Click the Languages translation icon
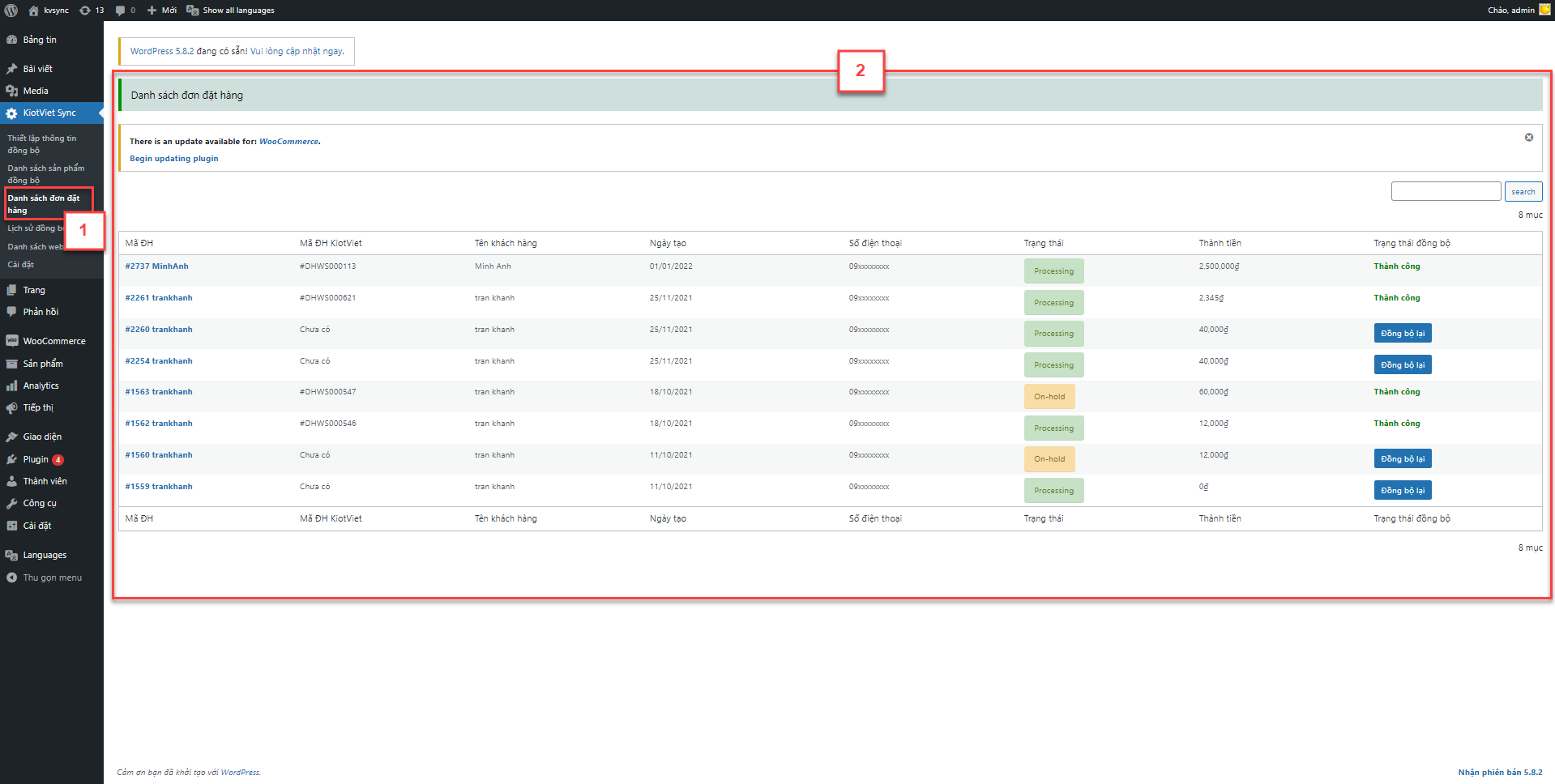 (11, 556)
